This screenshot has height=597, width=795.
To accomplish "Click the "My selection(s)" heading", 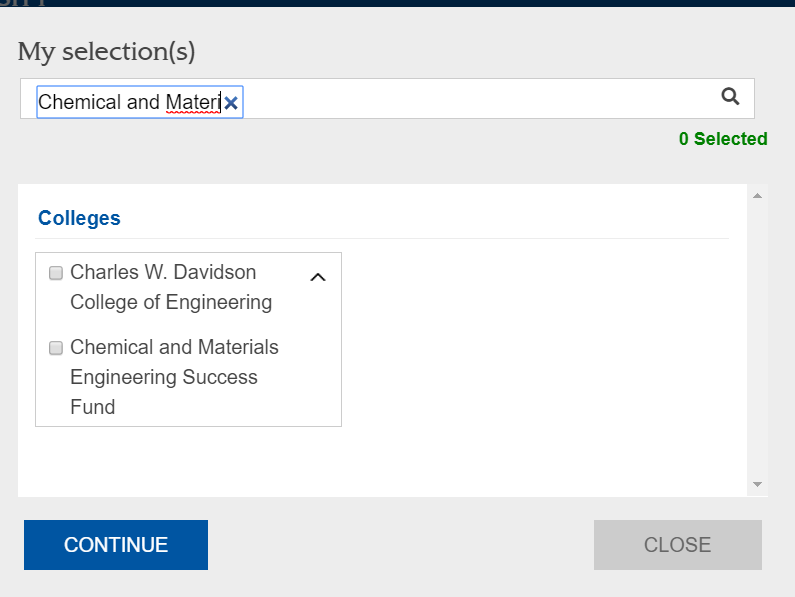I will point(107,51).
